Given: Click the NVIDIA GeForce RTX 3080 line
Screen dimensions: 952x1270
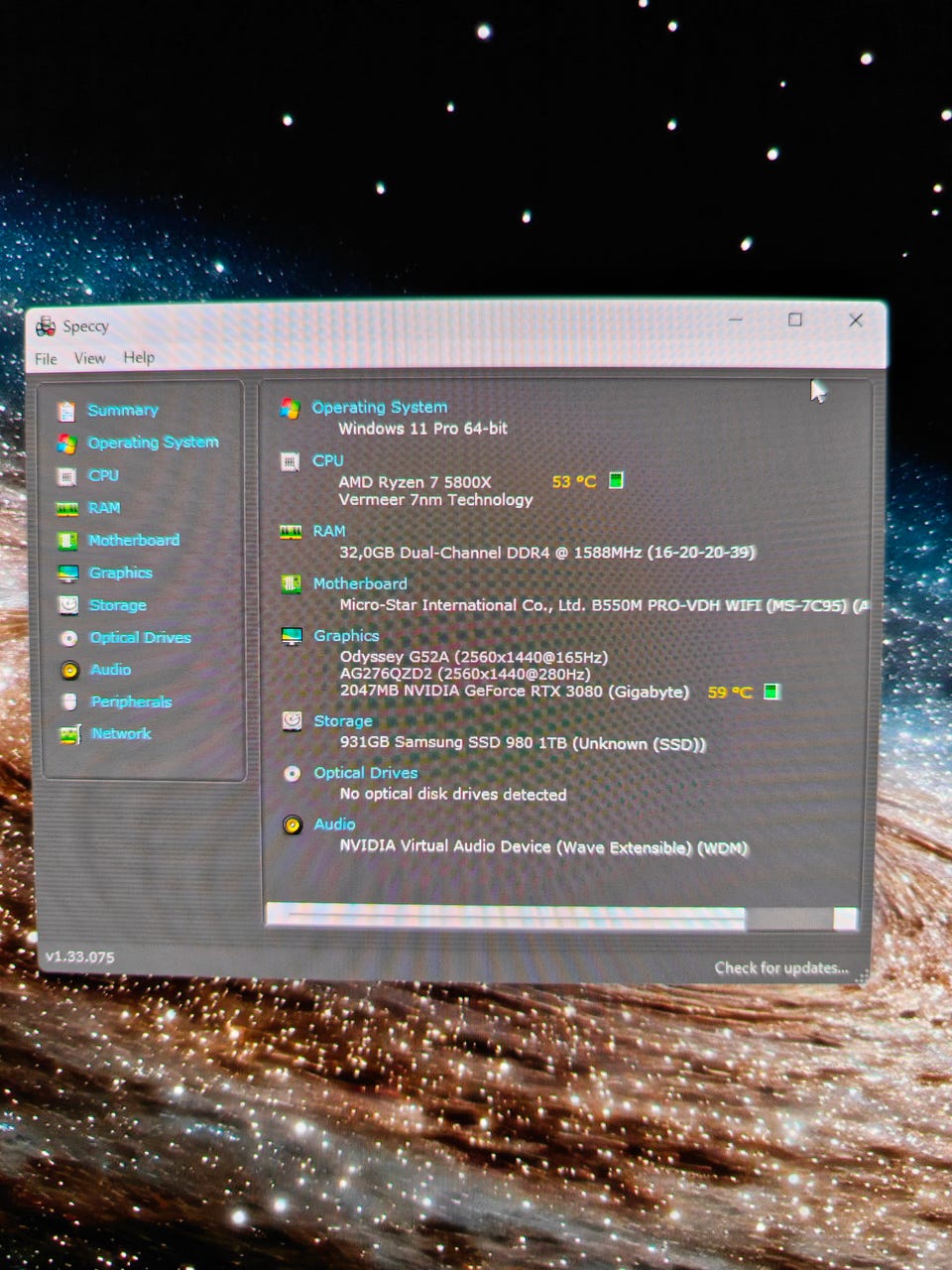Looking at the screenshot, I should [x=515, y=692].
